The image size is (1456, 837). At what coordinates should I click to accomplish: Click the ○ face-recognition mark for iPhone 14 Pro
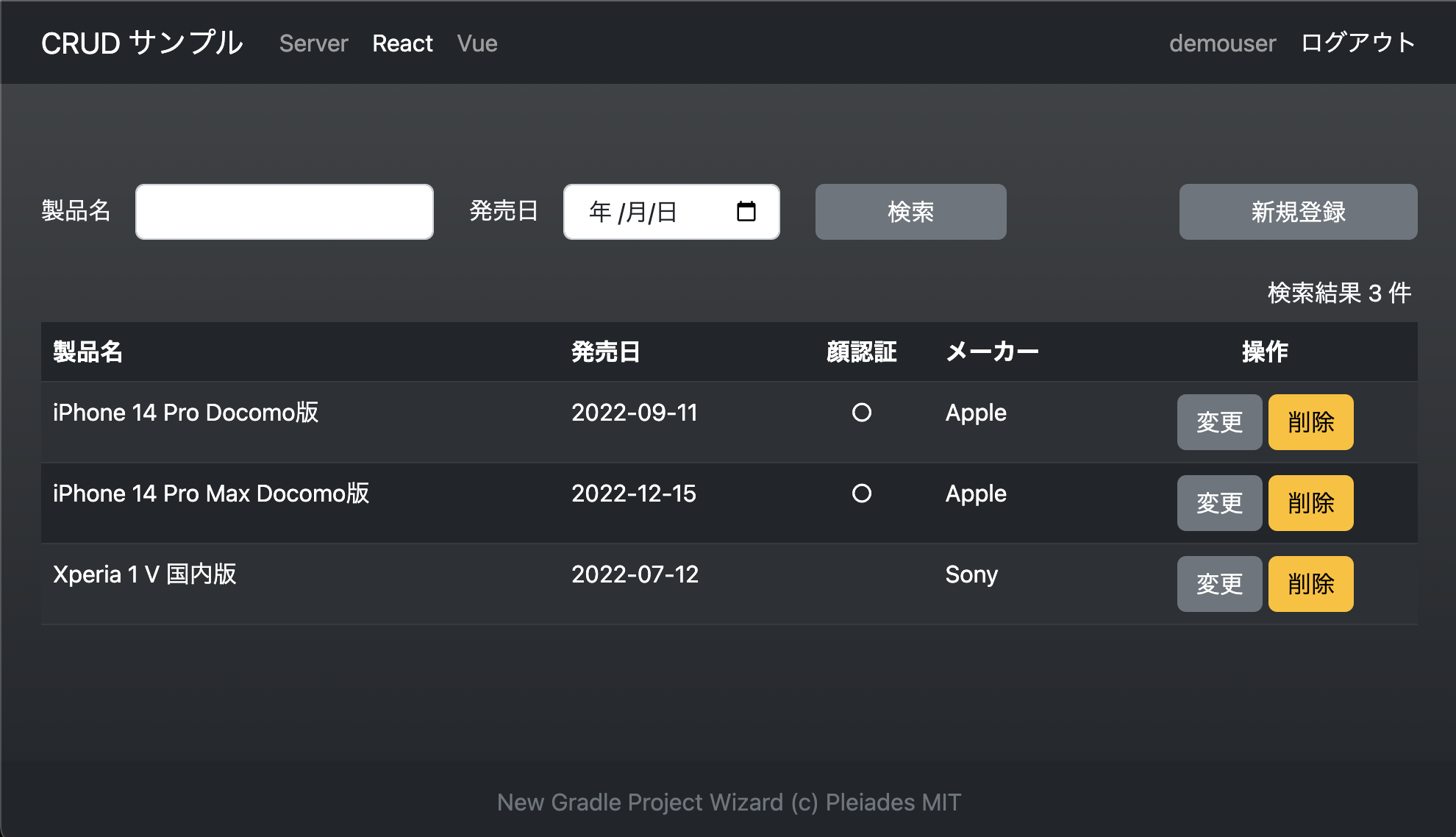861,413
